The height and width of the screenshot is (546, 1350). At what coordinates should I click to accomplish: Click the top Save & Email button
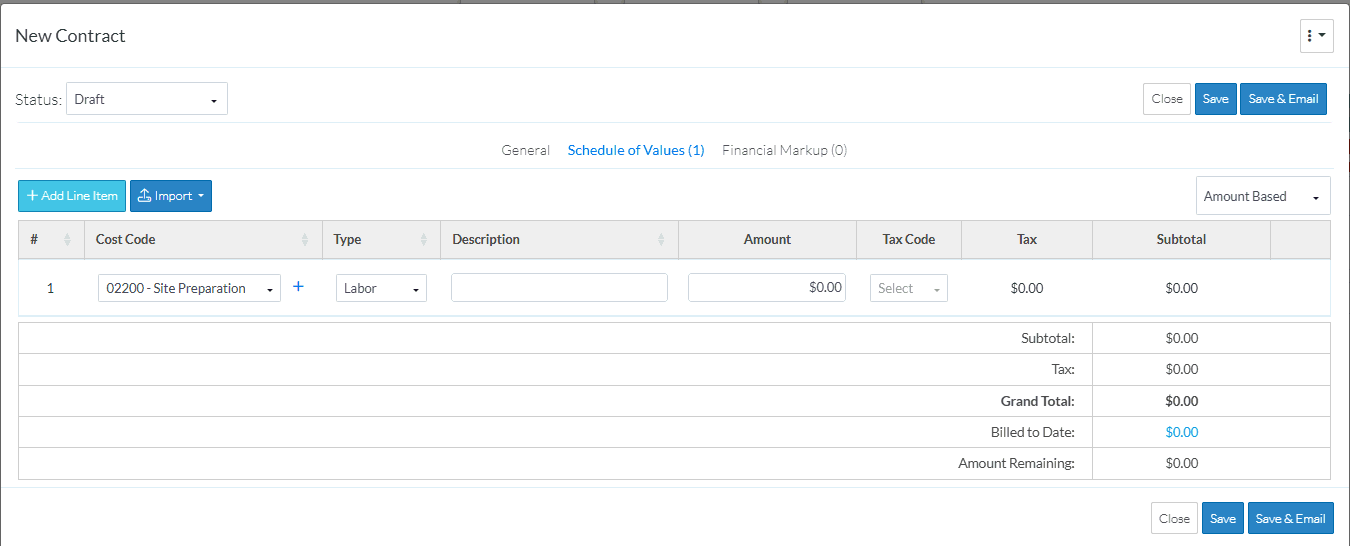click(x=1283, y=99)
